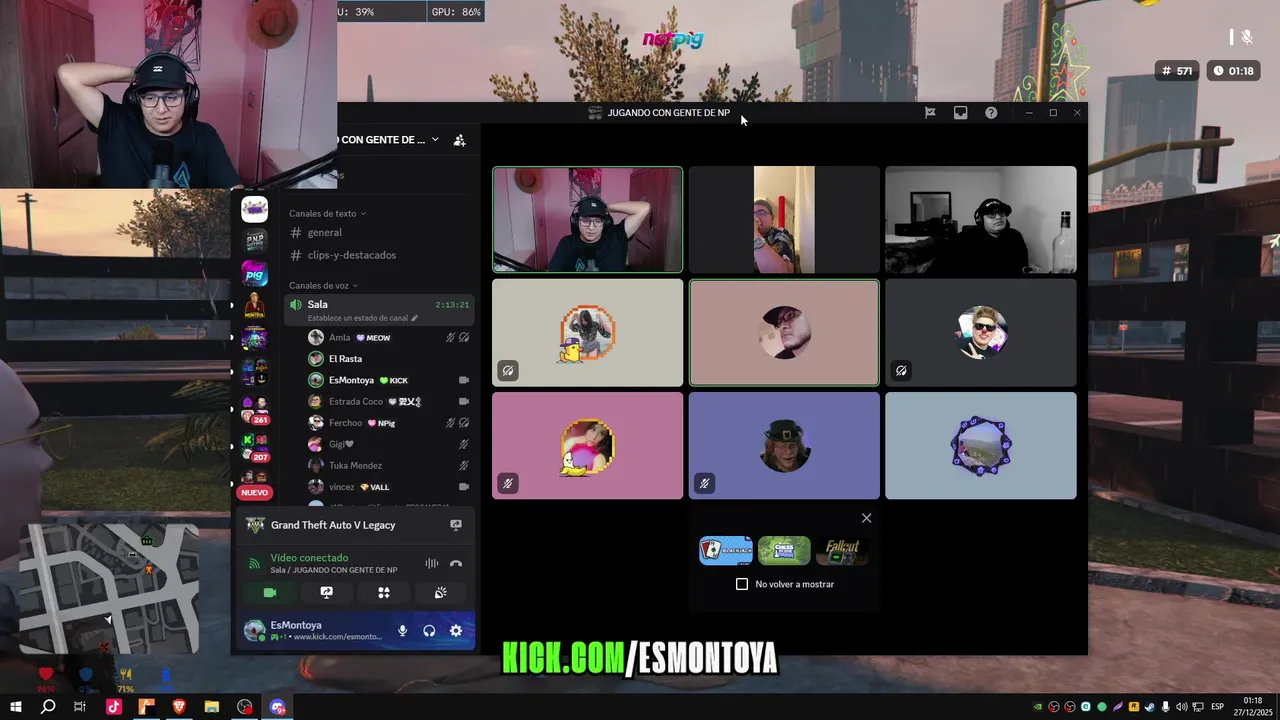This screenshot has height=720, width=1280.
Task: Toggle camera using the green video button
Action: point(270,593)
